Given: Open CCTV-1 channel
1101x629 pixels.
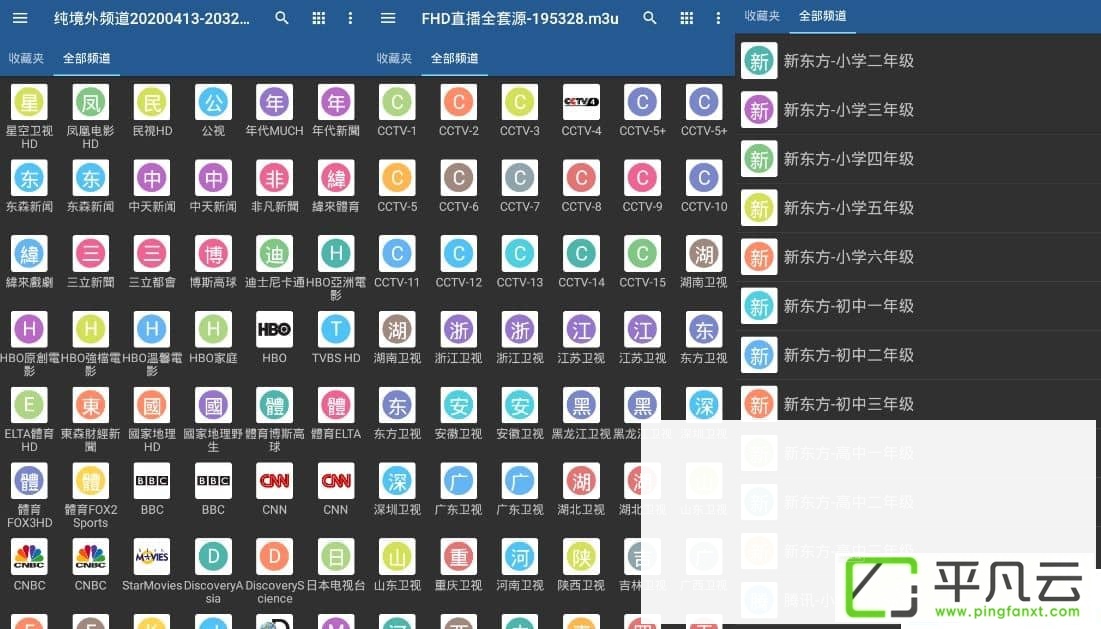Looking at the screenshot, I should (397, 110).
